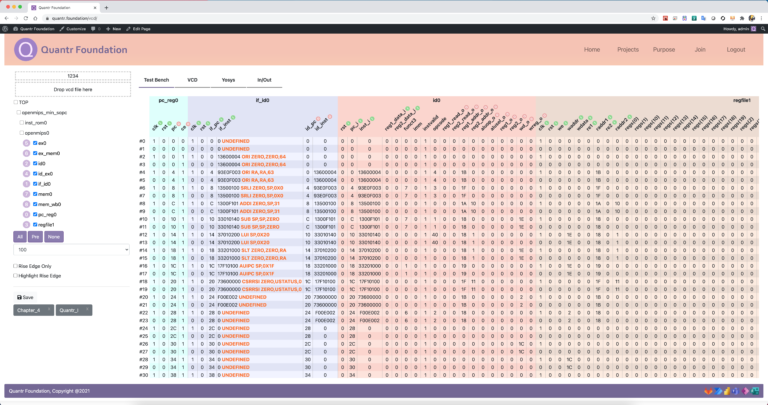Open the Home navigation item
This screenshot has width=768, height=405.
(592, 49)
